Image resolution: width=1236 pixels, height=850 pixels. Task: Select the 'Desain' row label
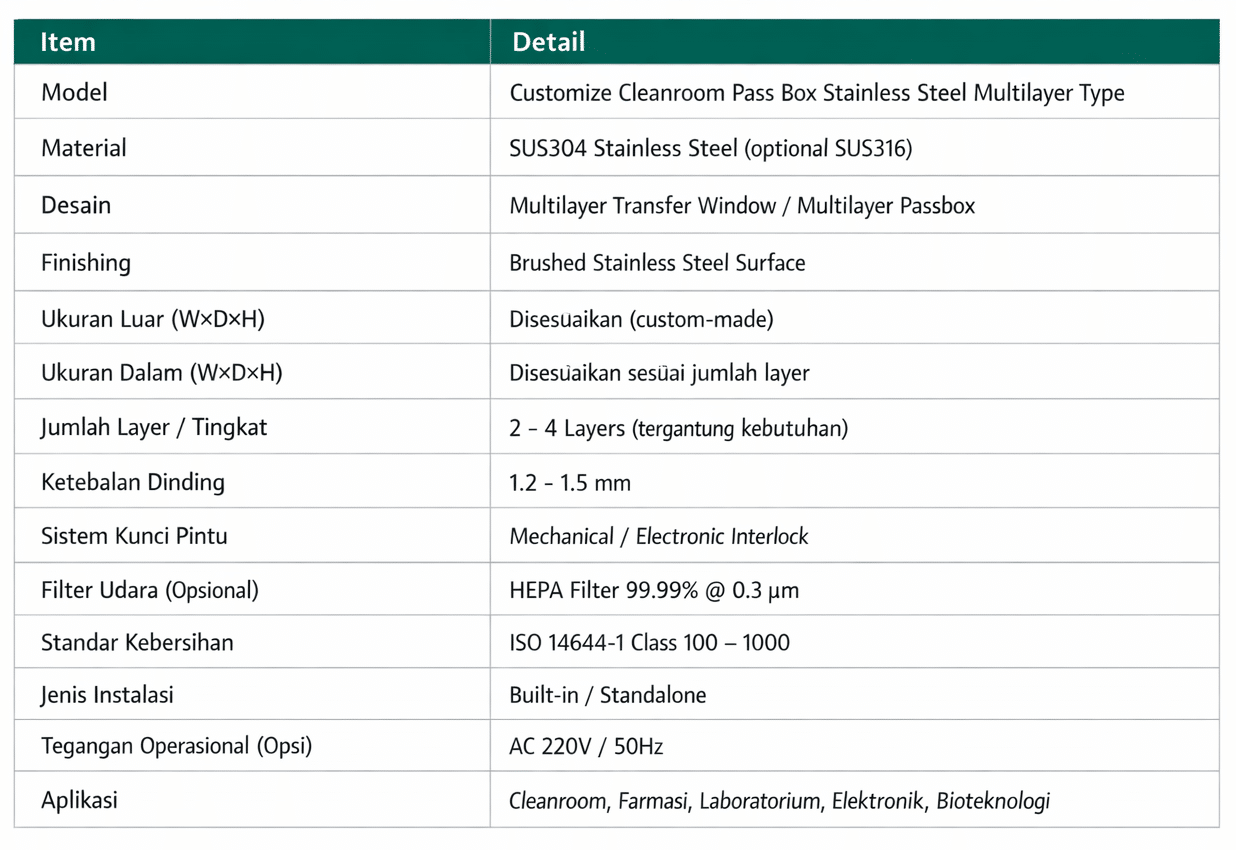pyautogui.click(x=76, y=205)
